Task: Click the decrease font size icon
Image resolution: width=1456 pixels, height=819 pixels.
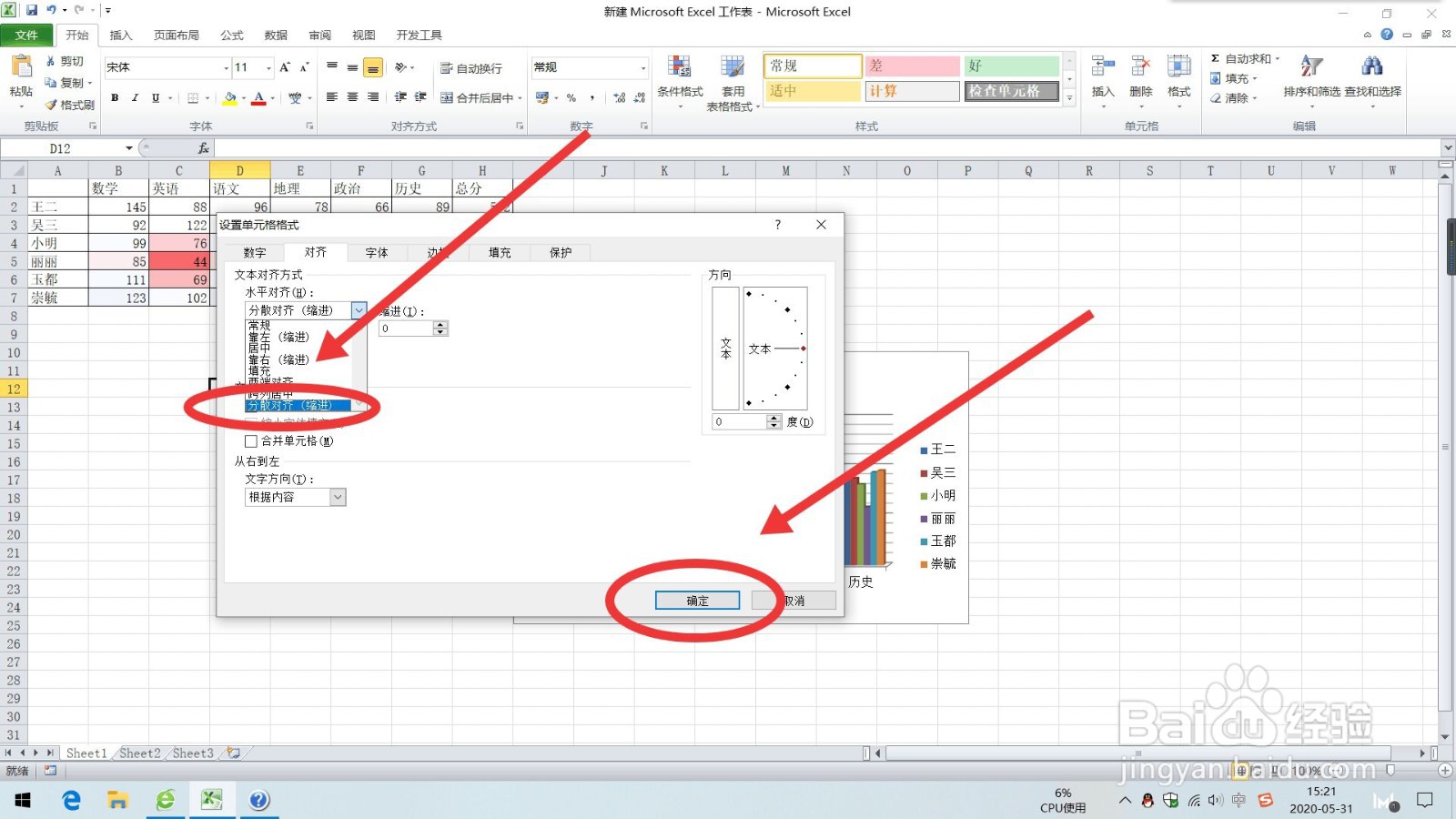Action: coord(304,67)
